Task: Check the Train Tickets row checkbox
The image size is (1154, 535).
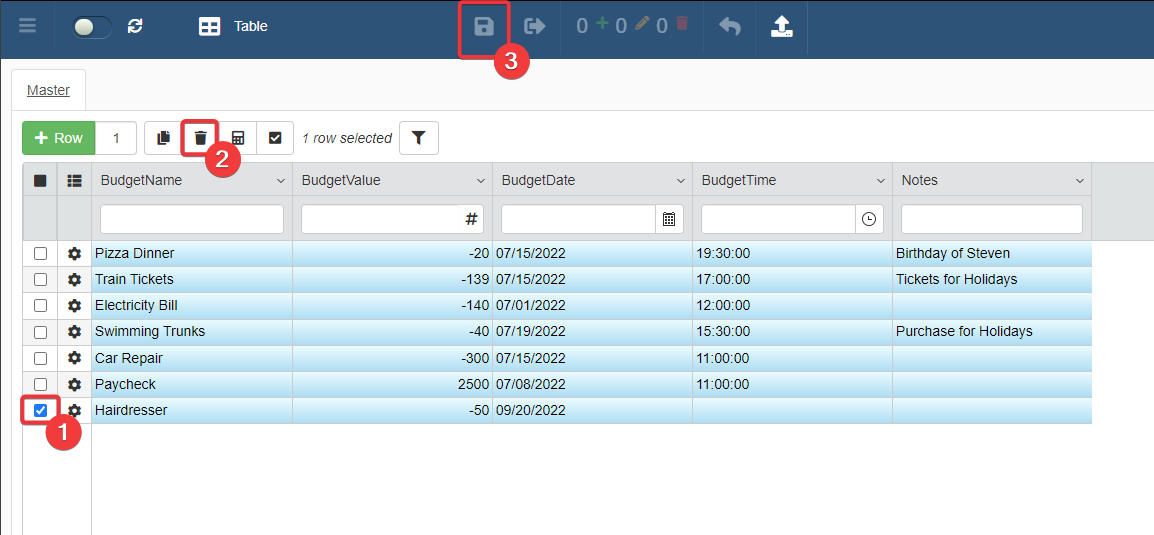Action: 41,280
